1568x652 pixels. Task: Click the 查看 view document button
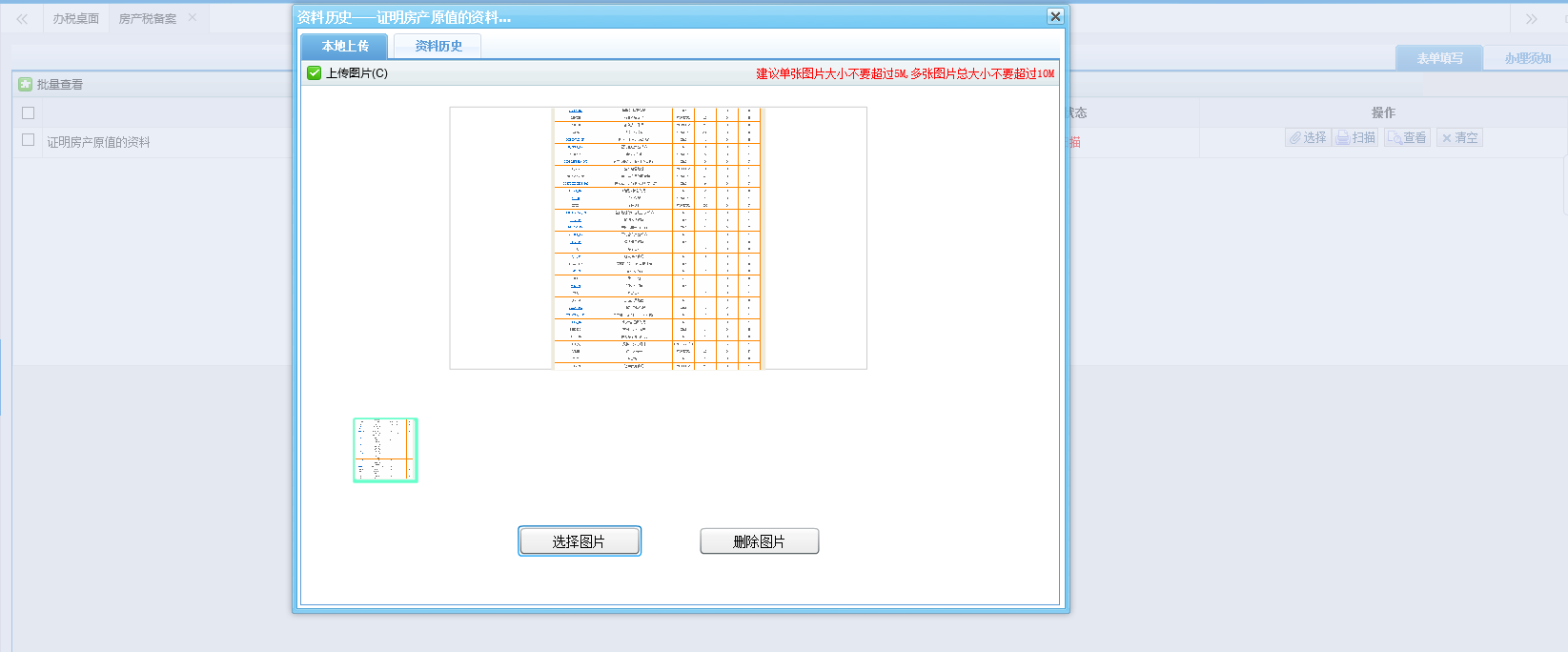(1407, 138)
